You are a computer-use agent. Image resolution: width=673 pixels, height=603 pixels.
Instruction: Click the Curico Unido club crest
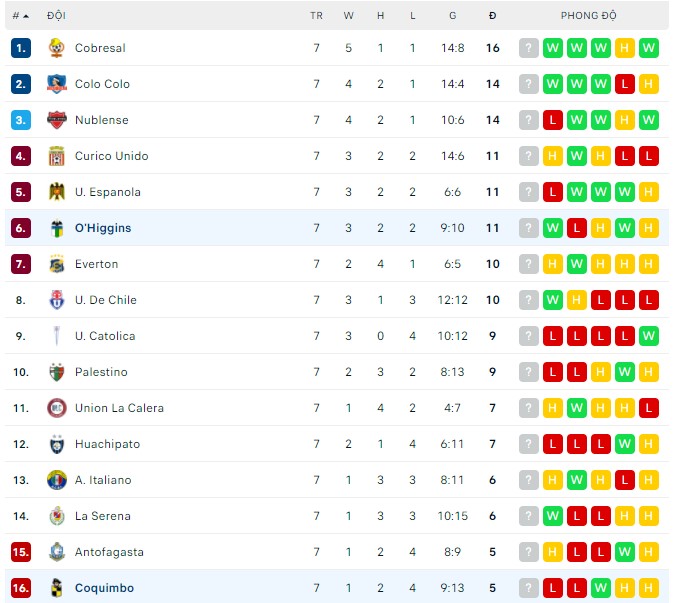(x=56, y=156)
